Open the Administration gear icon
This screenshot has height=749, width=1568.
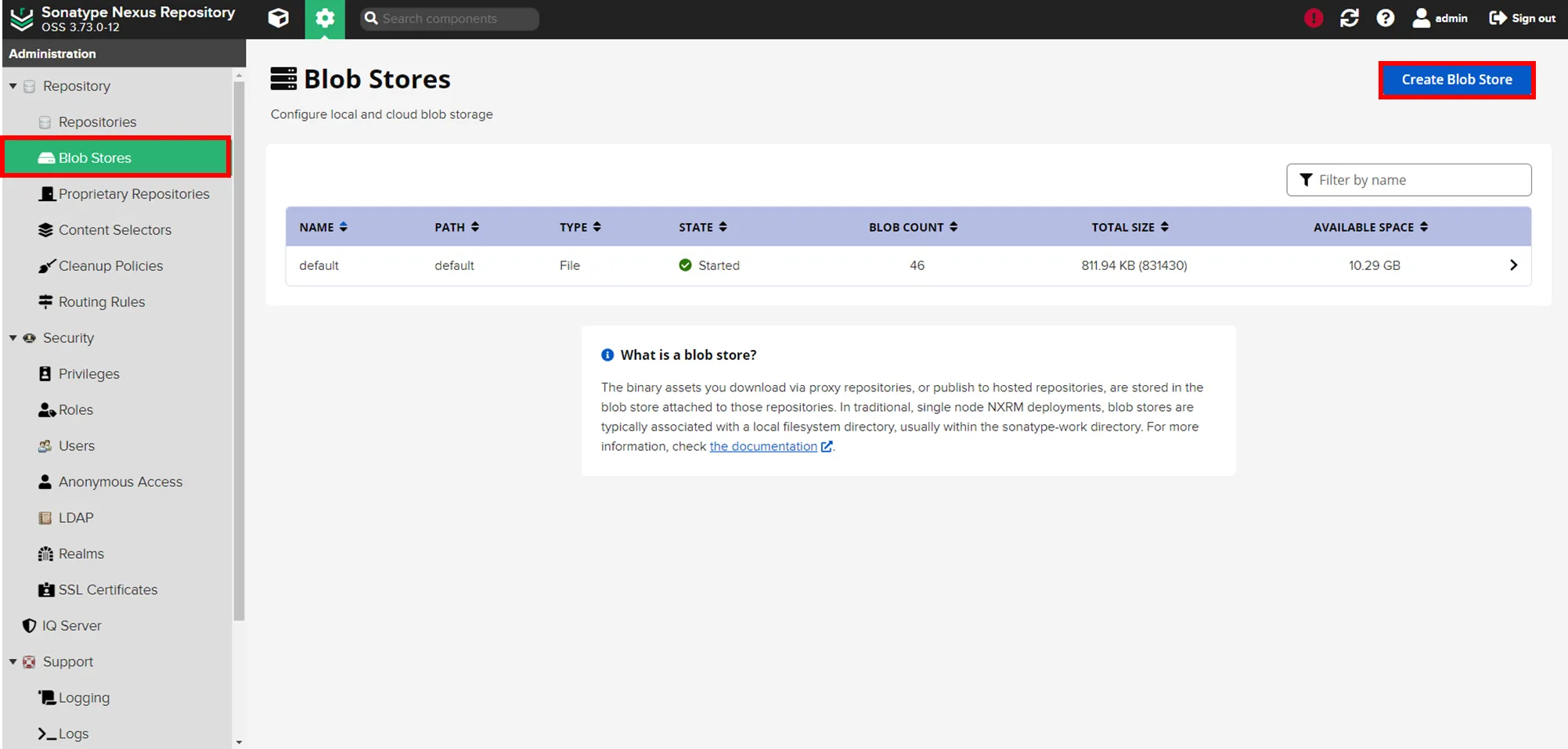coord(325,19)
